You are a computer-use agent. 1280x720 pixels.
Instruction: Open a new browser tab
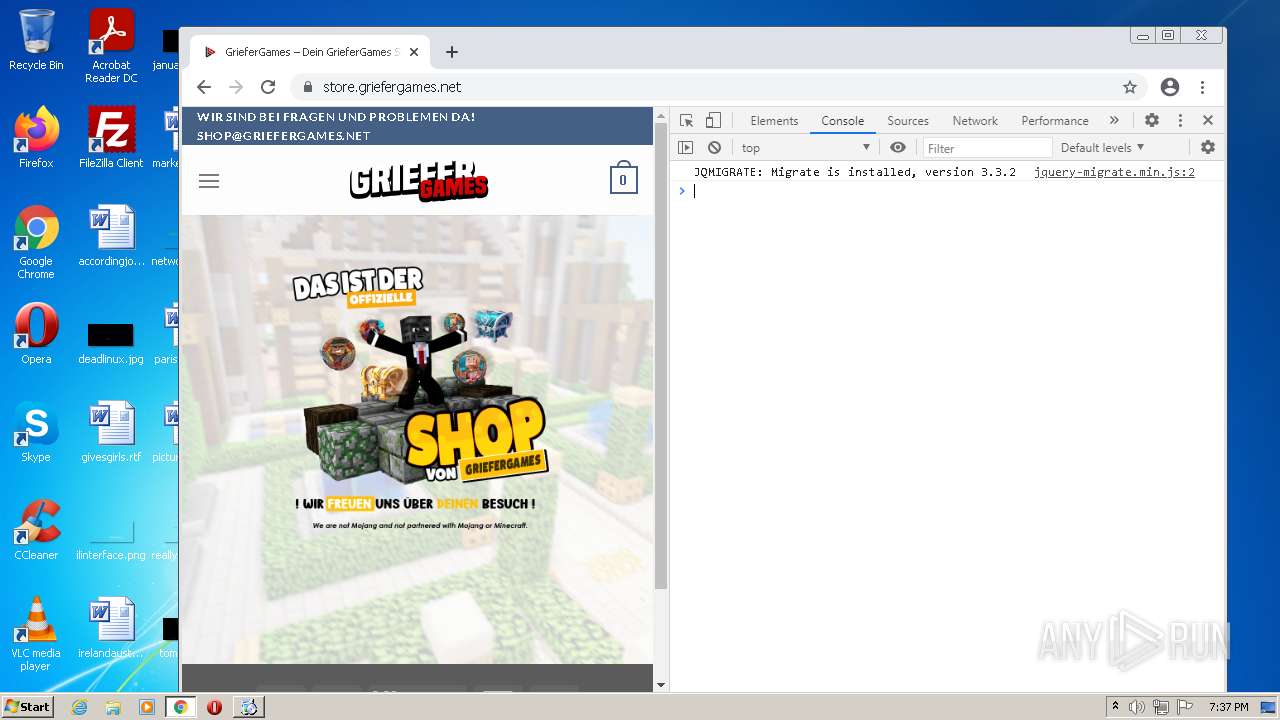click(x=452, y=52)
